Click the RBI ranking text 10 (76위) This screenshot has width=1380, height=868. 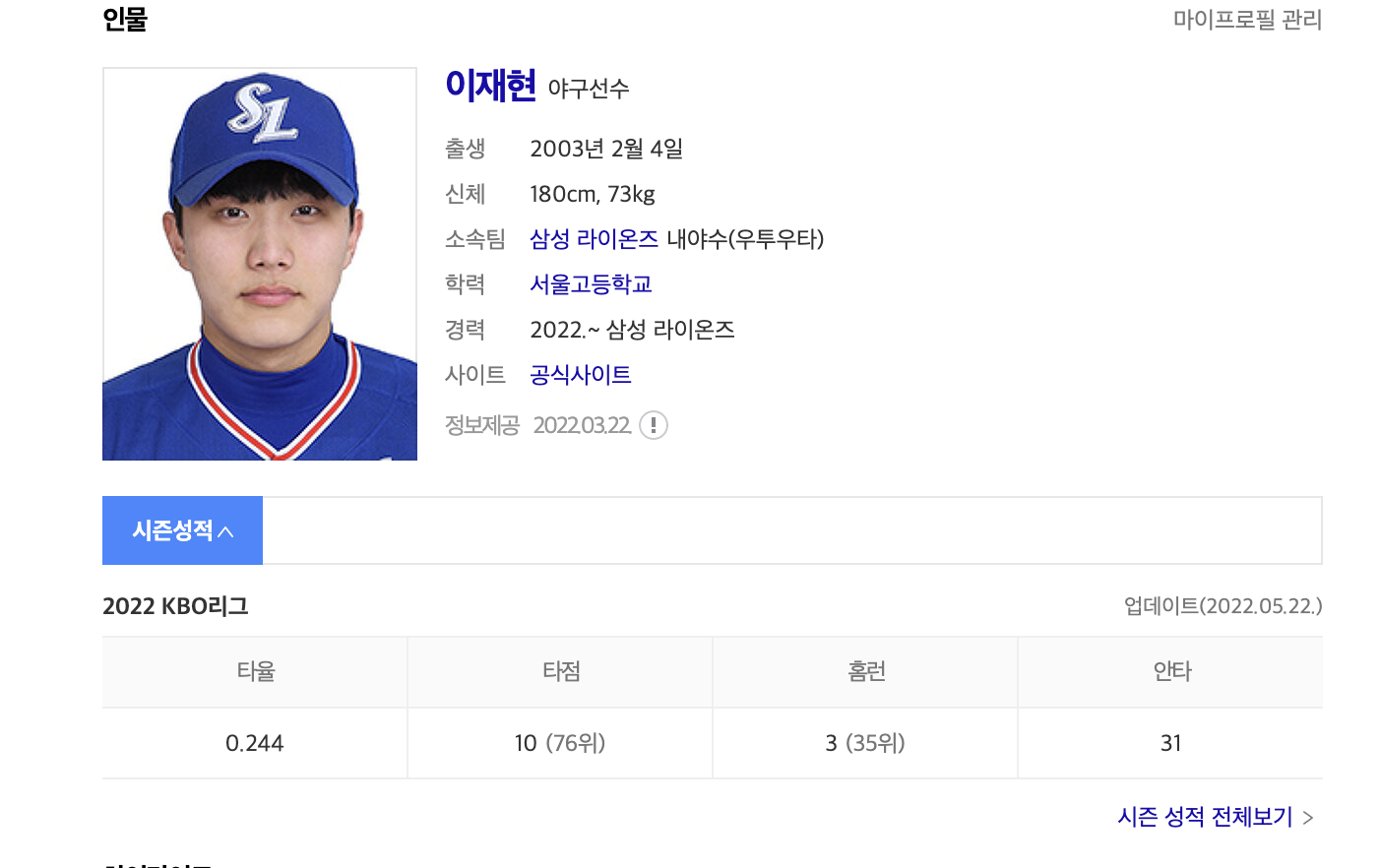coord(559,743)
